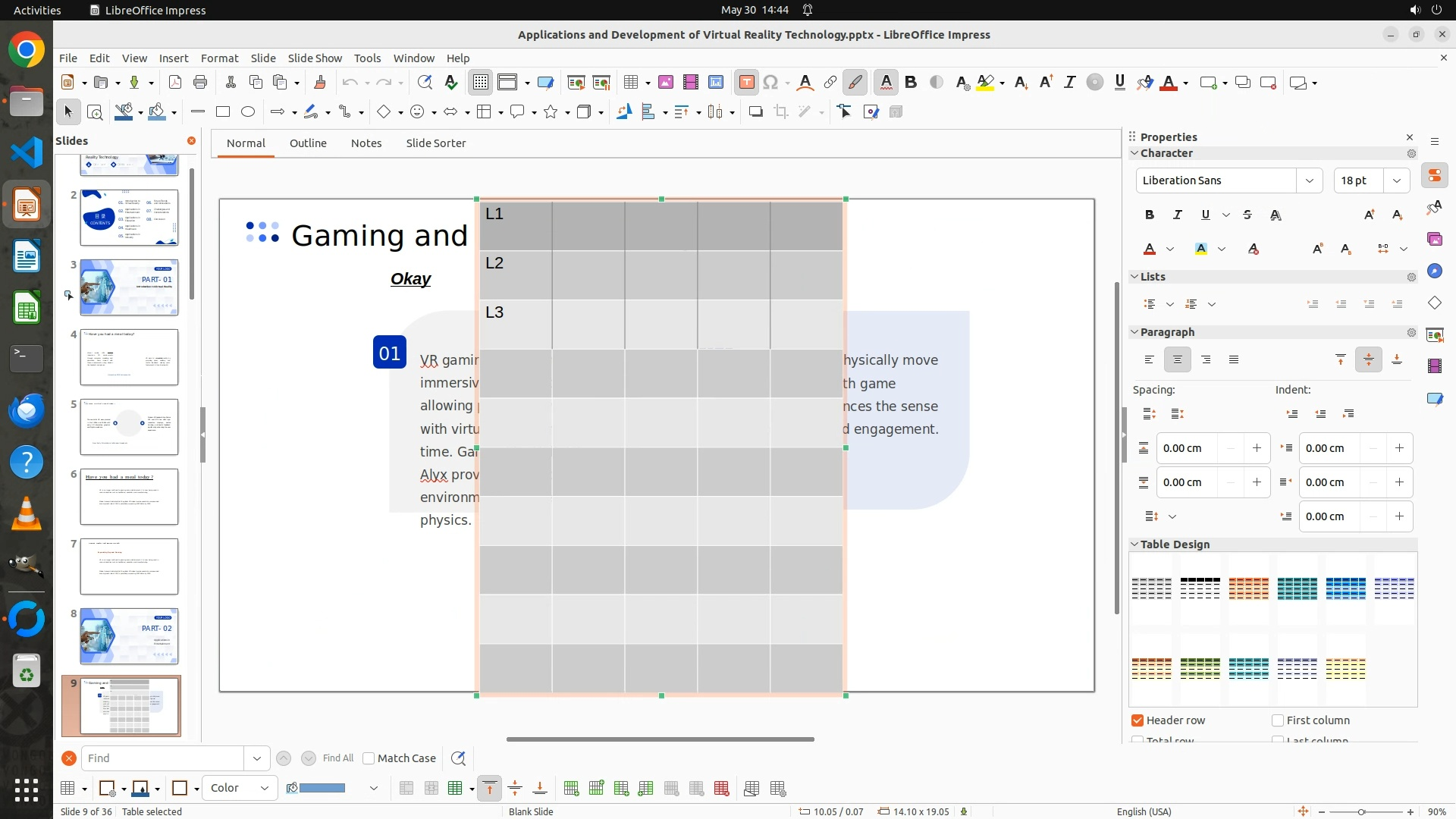Select the Ellipse drawing tool
This screenshot has width=1456, height=819.
(x=248, y=112)
